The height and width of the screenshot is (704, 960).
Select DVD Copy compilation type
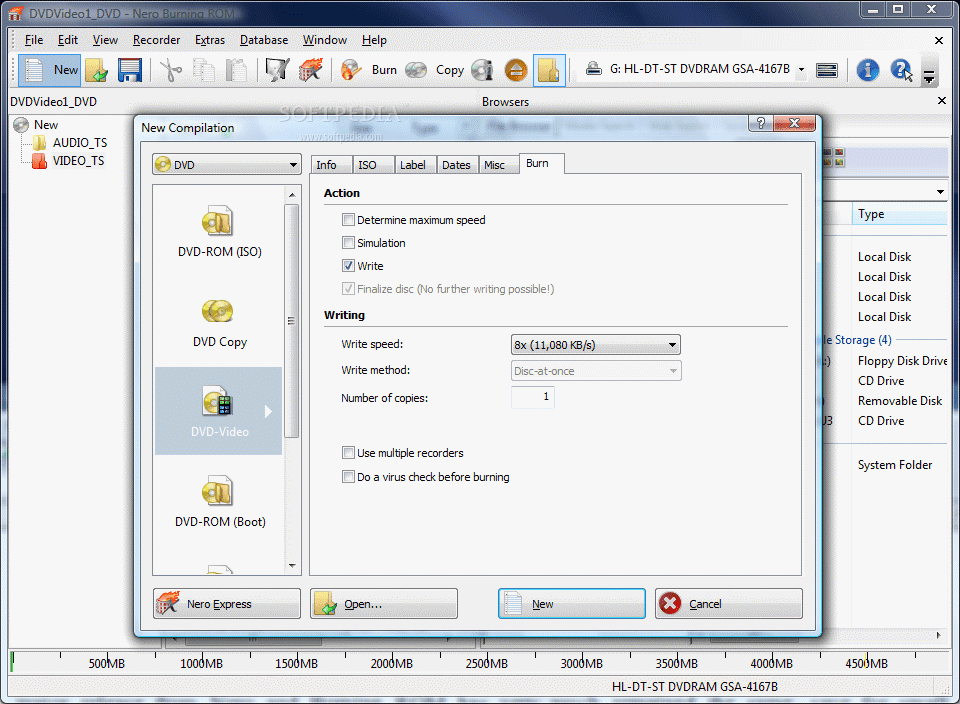(219, 323)
